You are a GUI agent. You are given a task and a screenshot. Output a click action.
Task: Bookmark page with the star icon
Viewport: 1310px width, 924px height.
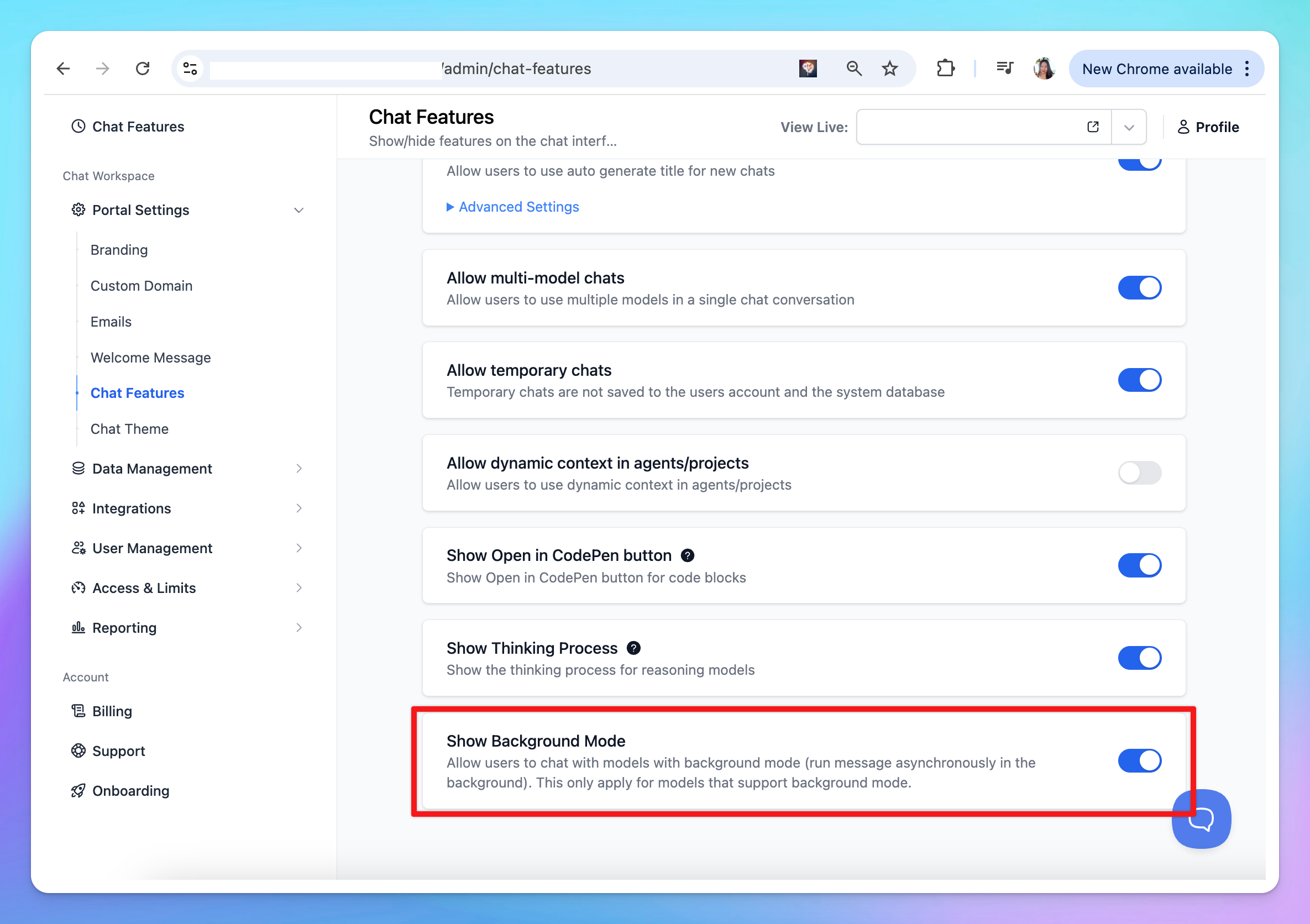[x=889, y=69]
